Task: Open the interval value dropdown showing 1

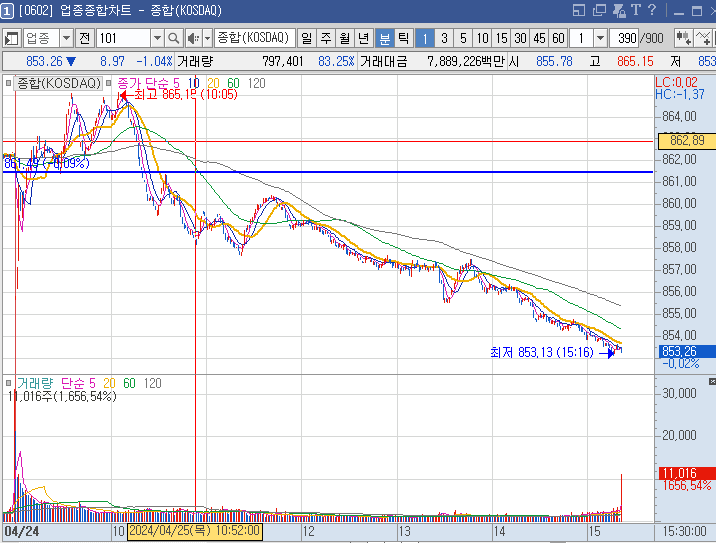Action: [x=600, y=38]
